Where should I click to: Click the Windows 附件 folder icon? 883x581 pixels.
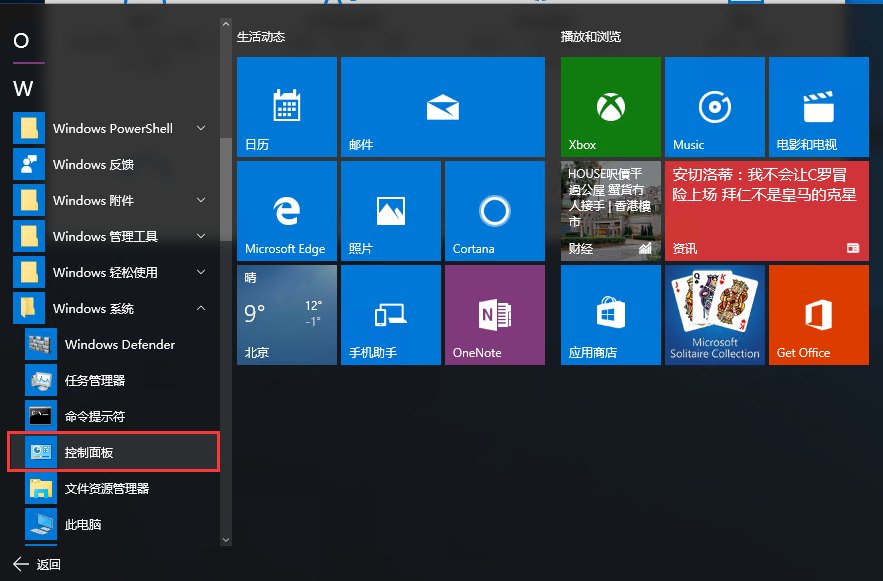pos(29,200)
